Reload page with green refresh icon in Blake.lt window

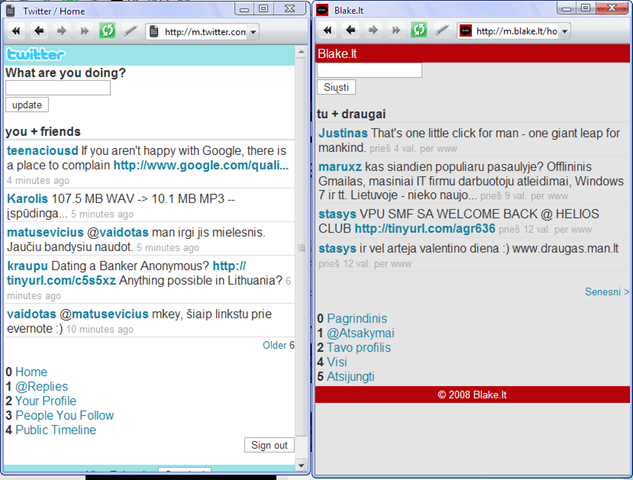[x=419, y=29]
